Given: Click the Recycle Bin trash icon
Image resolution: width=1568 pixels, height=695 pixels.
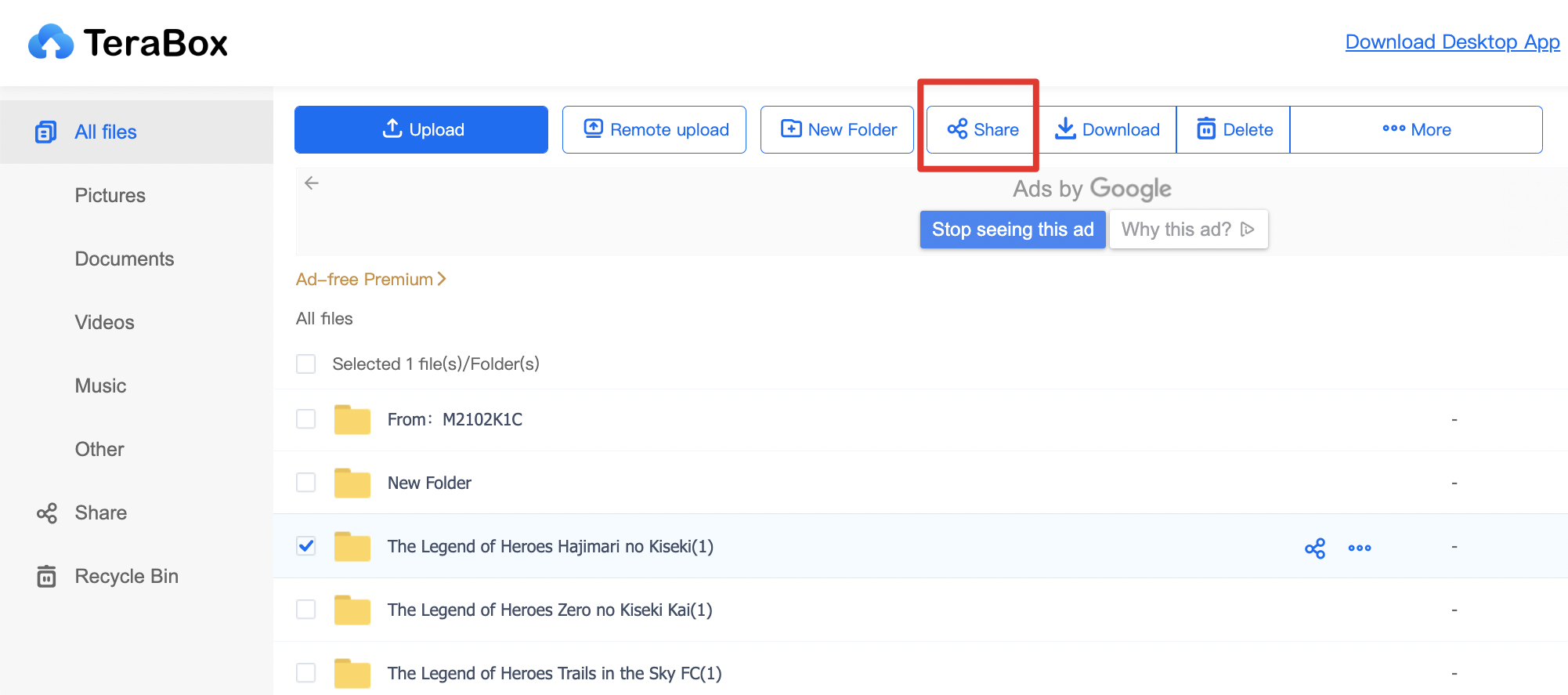Looking at the screenshot, I should point(46,576).
